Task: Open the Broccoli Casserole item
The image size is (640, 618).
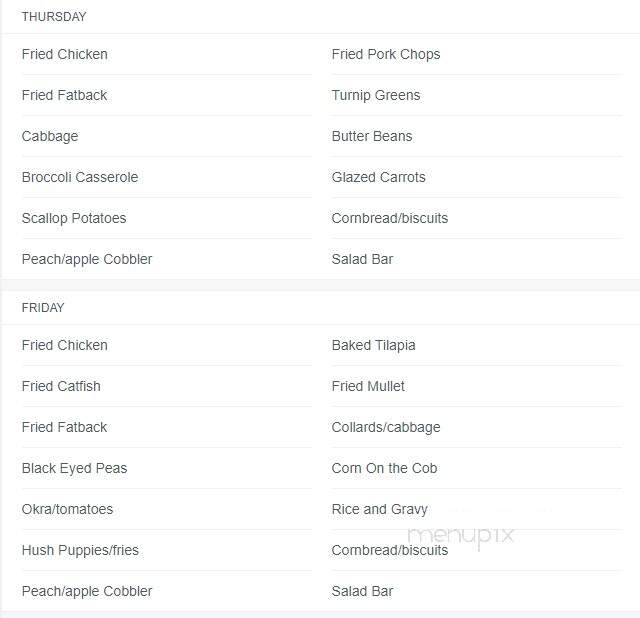Action: (80, 177)
